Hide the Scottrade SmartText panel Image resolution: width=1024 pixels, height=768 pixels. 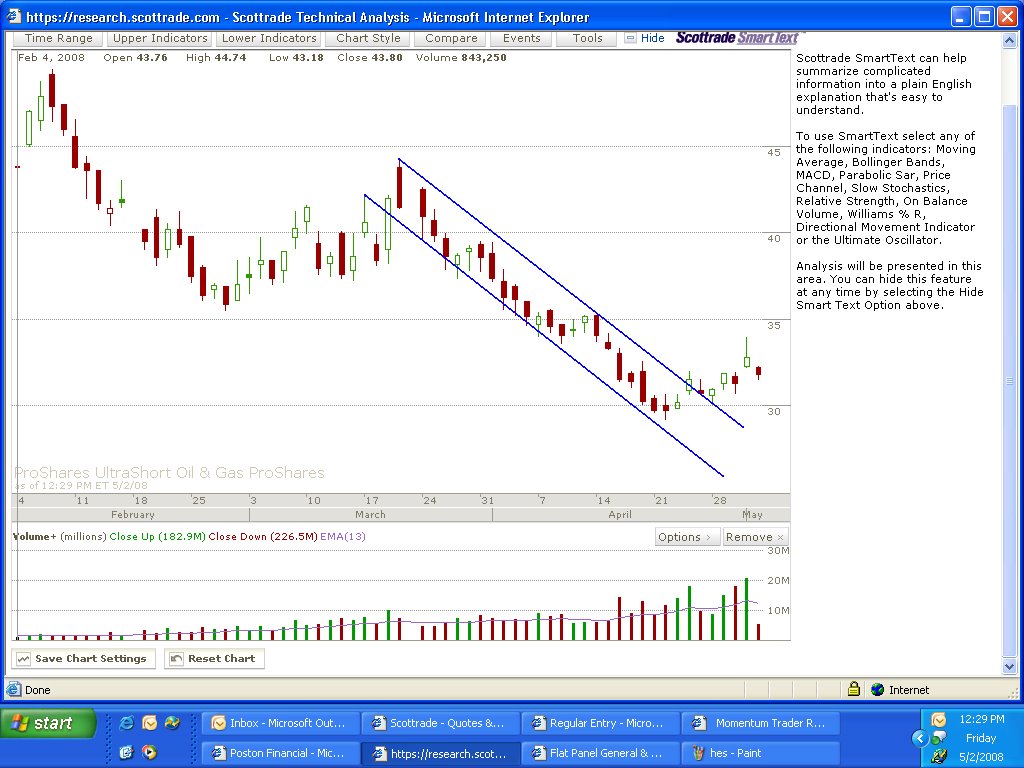(x=645, y=38)
